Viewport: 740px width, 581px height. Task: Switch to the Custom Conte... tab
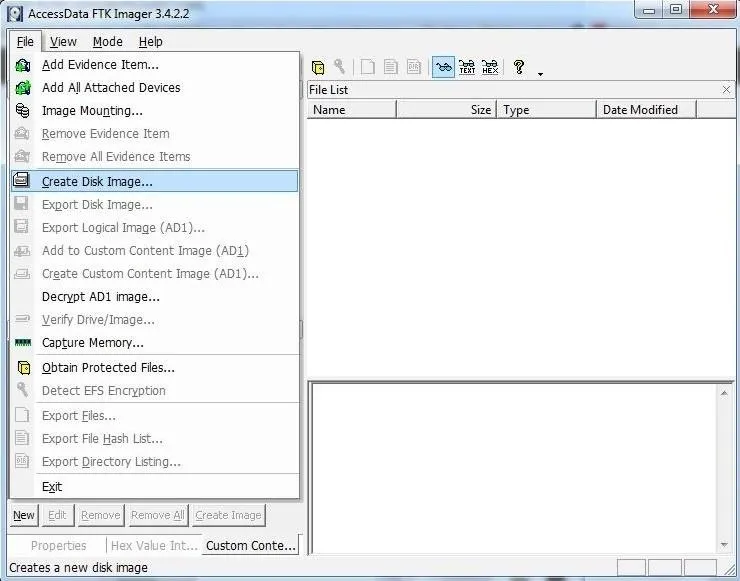coord(251,546)
